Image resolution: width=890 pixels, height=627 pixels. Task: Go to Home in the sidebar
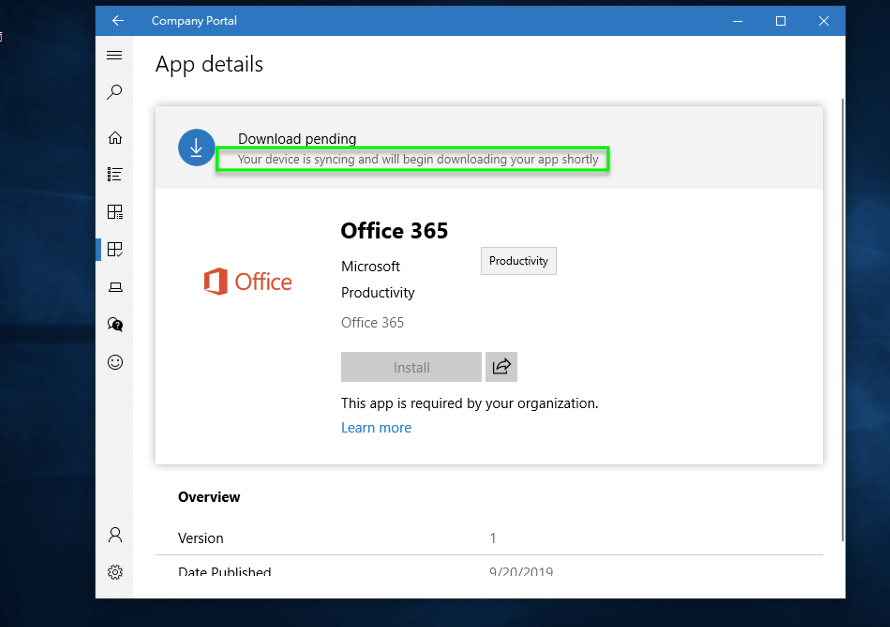click(115, 138)
